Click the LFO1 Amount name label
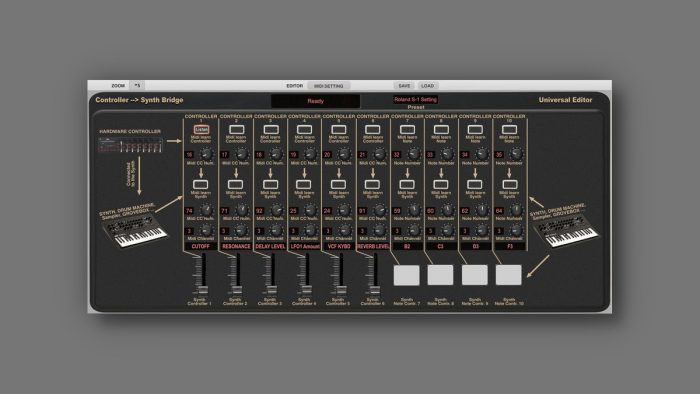The width and height of the screenshot is (700, 394). click(304, 246)
